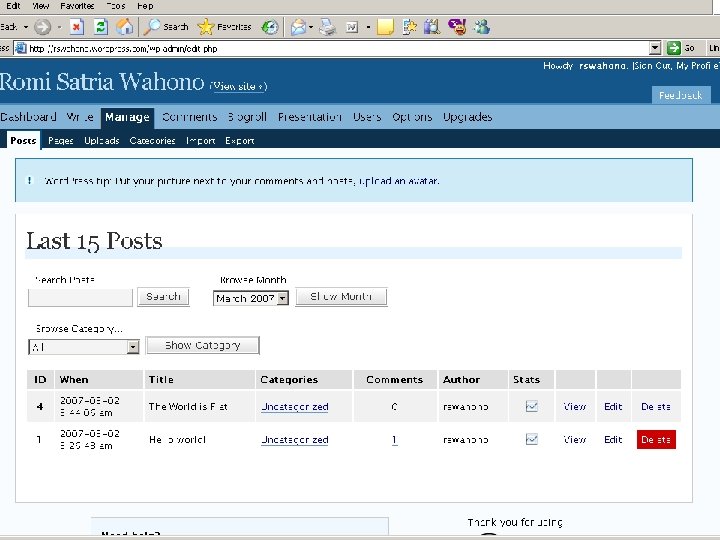This screenshot has height=540, width=720.
Task: Edit The World is Flat post
Action: point(613,406)
